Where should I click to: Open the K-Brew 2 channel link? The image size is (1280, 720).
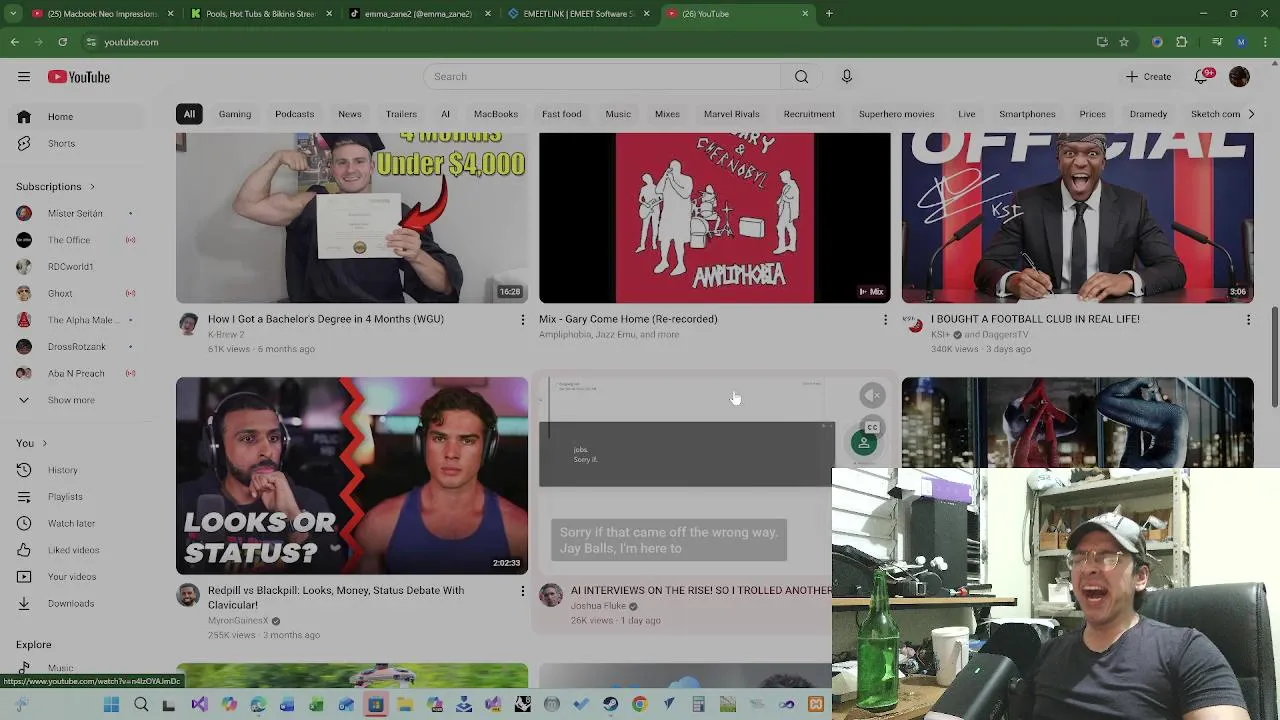(226, 335)
